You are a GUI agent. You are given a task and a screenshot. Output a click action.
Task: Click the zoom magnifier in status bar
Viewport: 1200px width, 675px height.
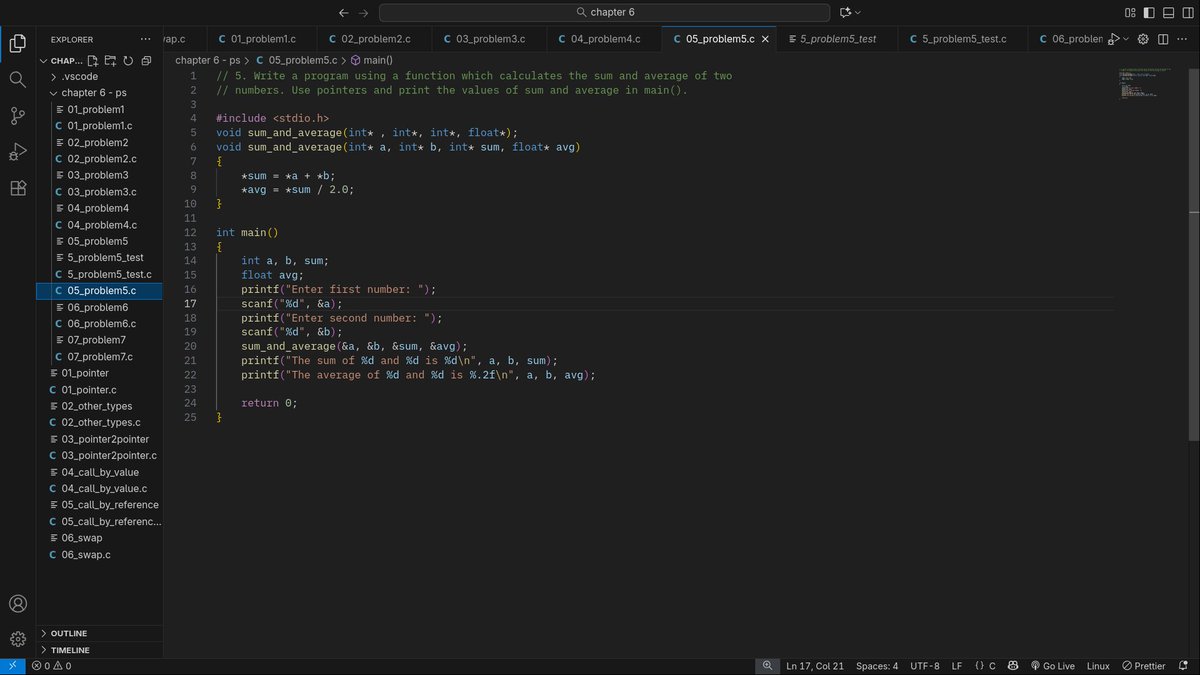pos(767,666)
